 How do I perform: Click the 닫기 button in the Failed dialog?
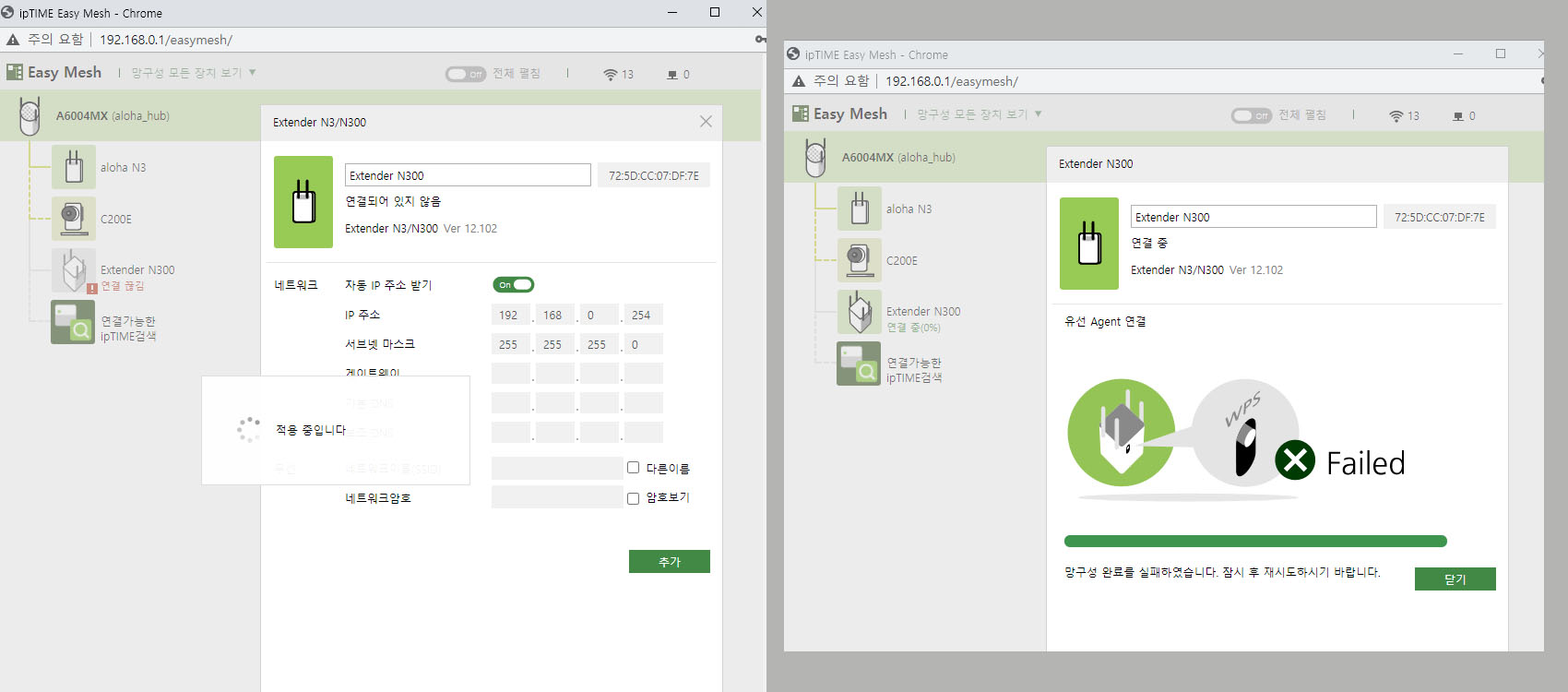coord(1455,579)
